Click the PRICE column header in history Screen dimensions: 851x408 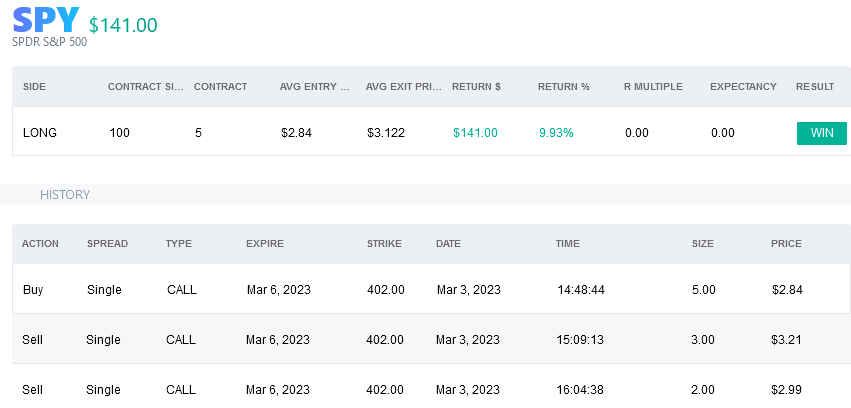(x=786, y=244)
